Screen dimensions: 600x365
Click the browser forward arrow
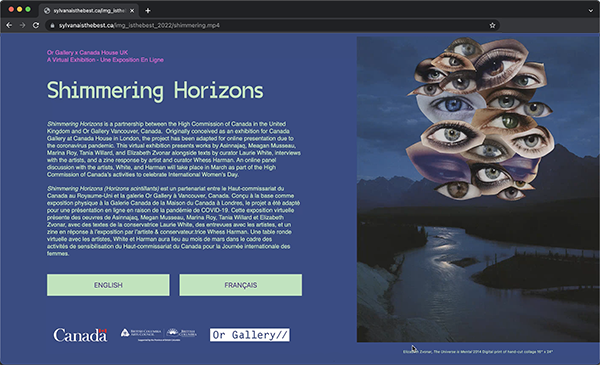click(x=22, y=25)
